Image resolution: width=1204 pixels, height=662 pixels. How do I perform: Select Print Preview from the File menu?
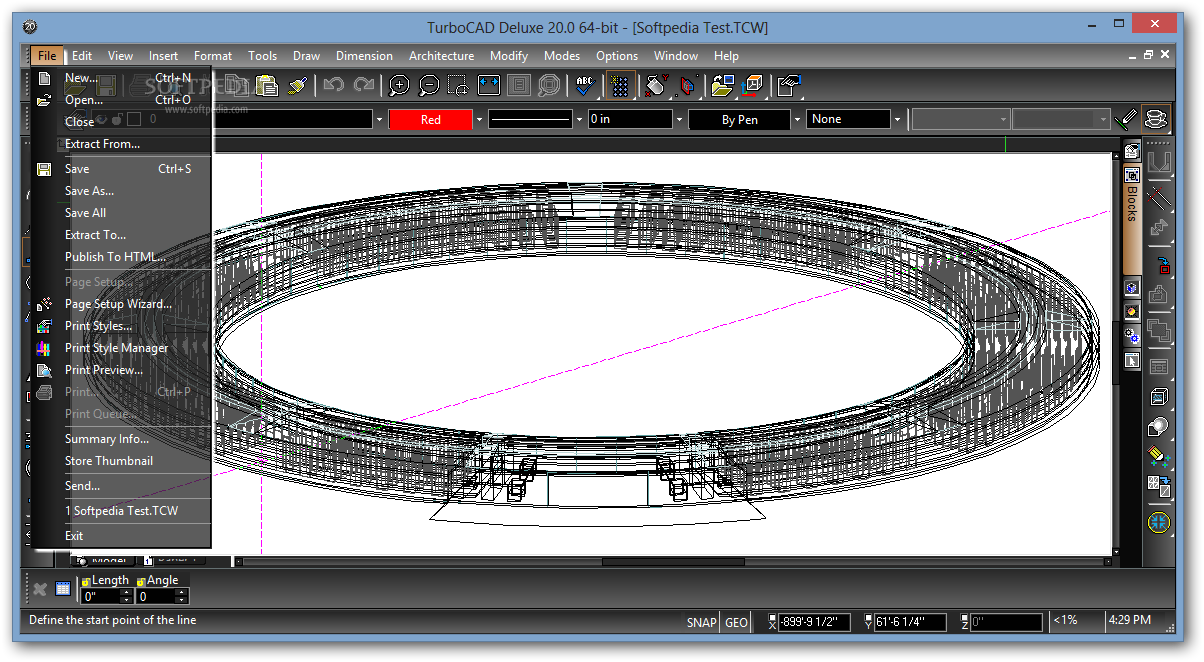(104, 369)
